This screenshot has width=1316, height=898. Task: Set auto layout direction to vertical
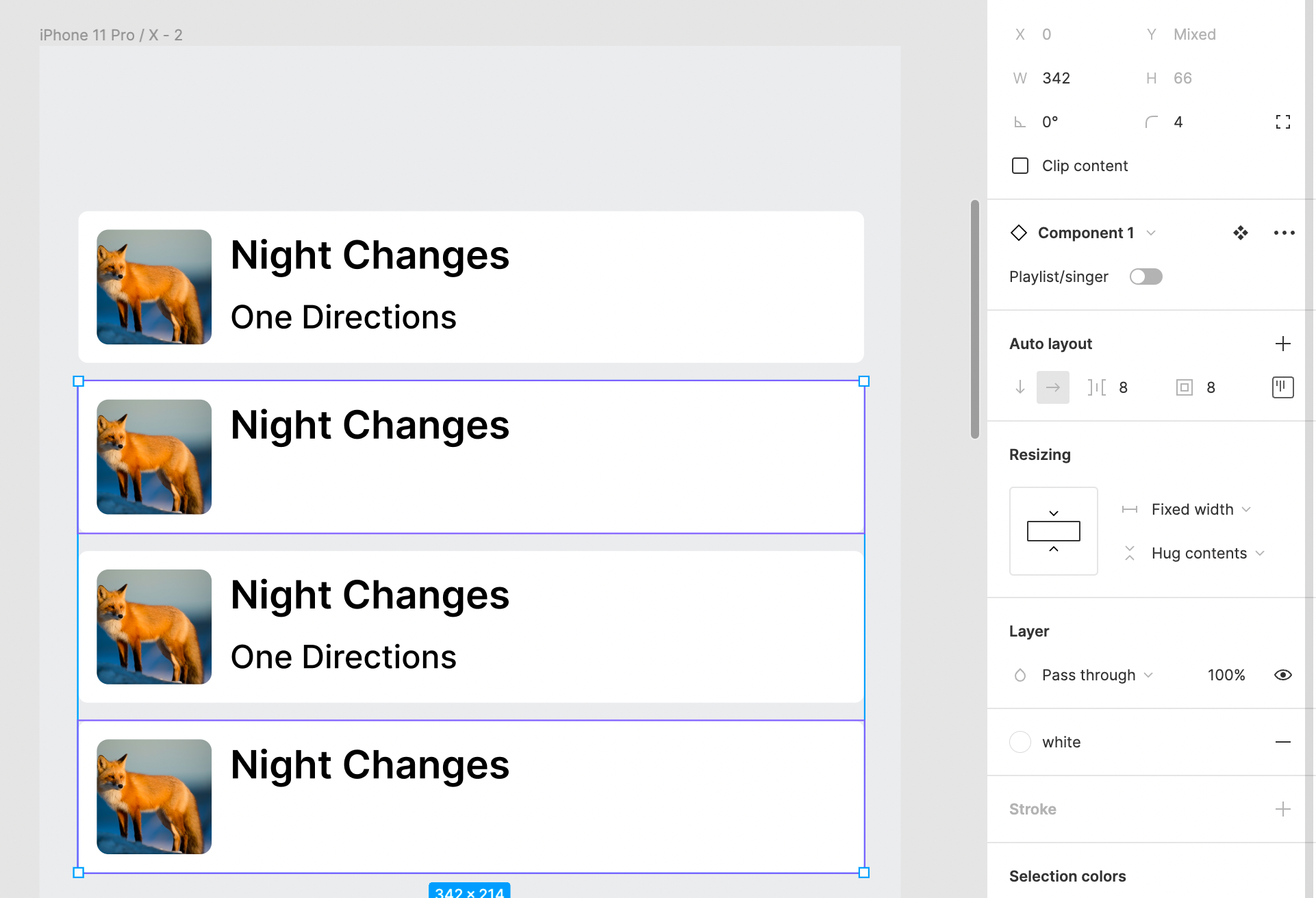tap(1020, 387)
